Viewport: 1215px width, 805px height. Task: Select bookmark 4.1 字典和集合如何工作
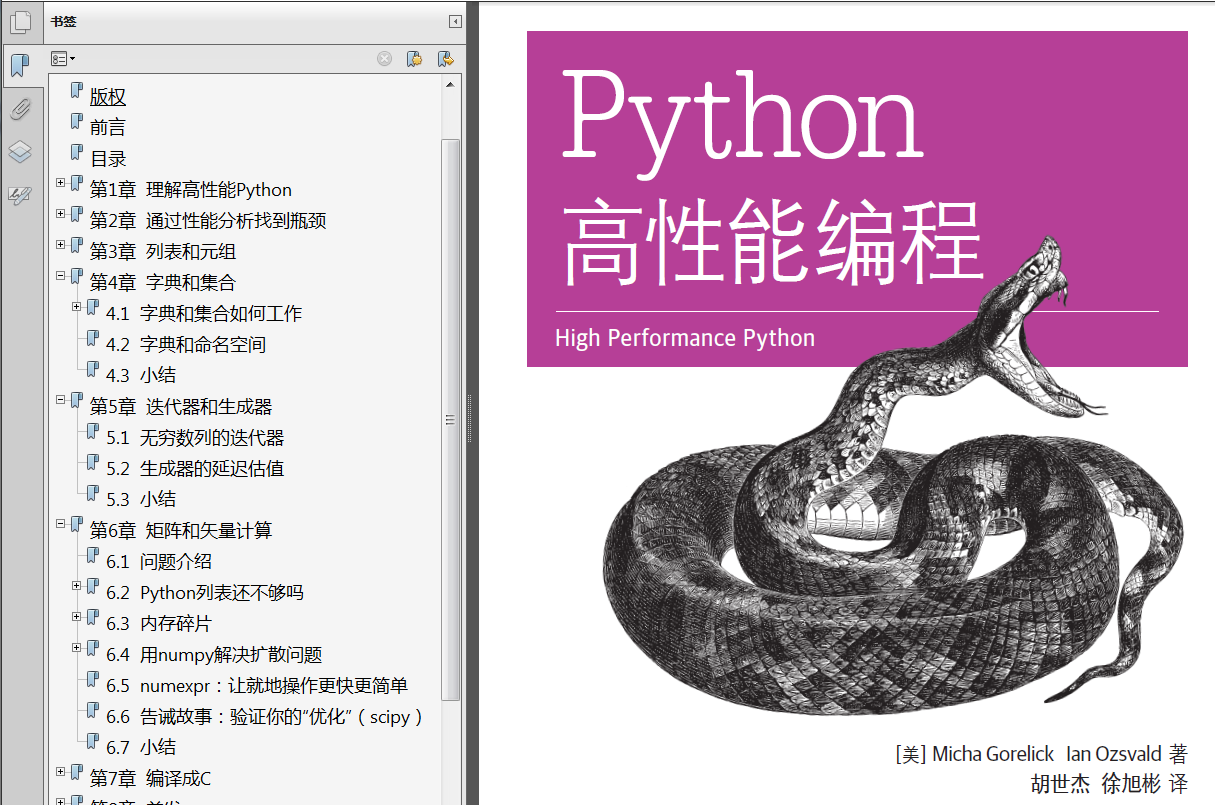204,314
